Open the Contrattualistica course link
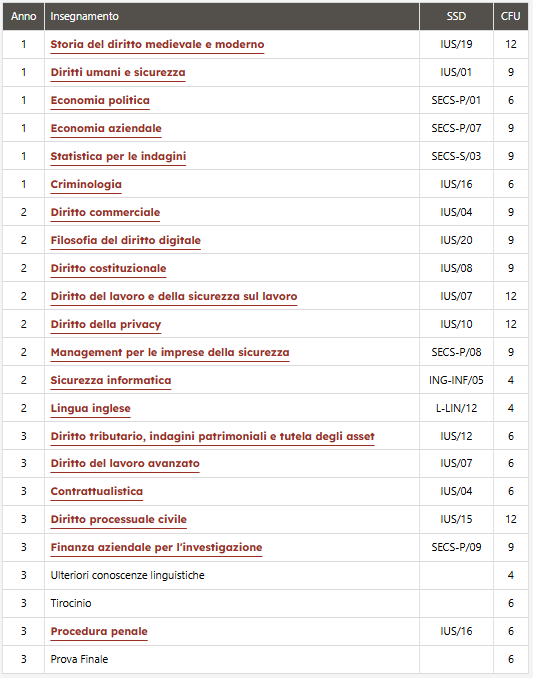 click(x=97, y=492)
